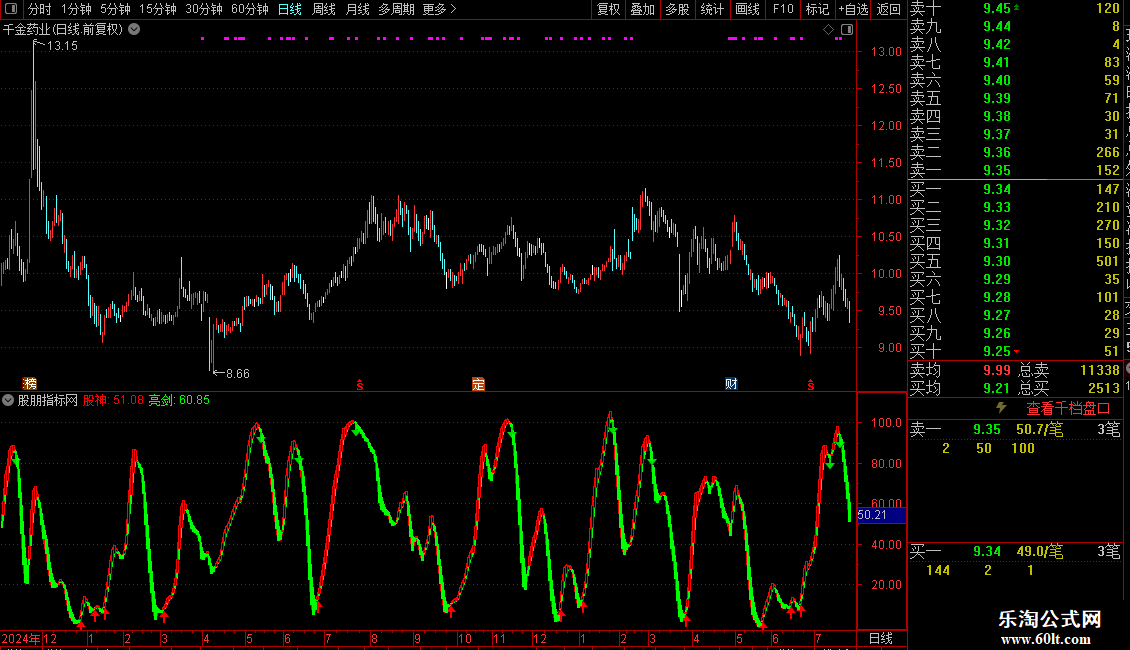Viewport: 1130px width, 650px height.
Task: Expand the 股朋指标网 indicator dropdown
Action: point(8,400)
